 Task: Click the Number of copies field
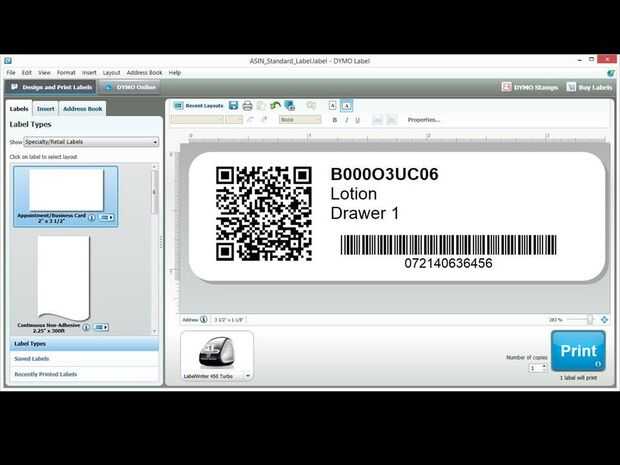[x=535, y=369]
